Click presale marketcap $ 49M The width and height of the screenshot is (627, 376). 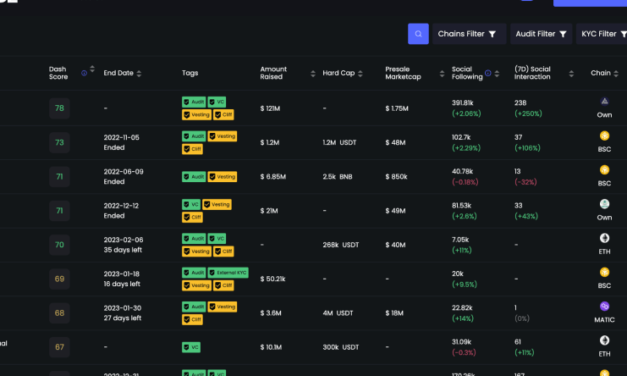pos(395,211)
